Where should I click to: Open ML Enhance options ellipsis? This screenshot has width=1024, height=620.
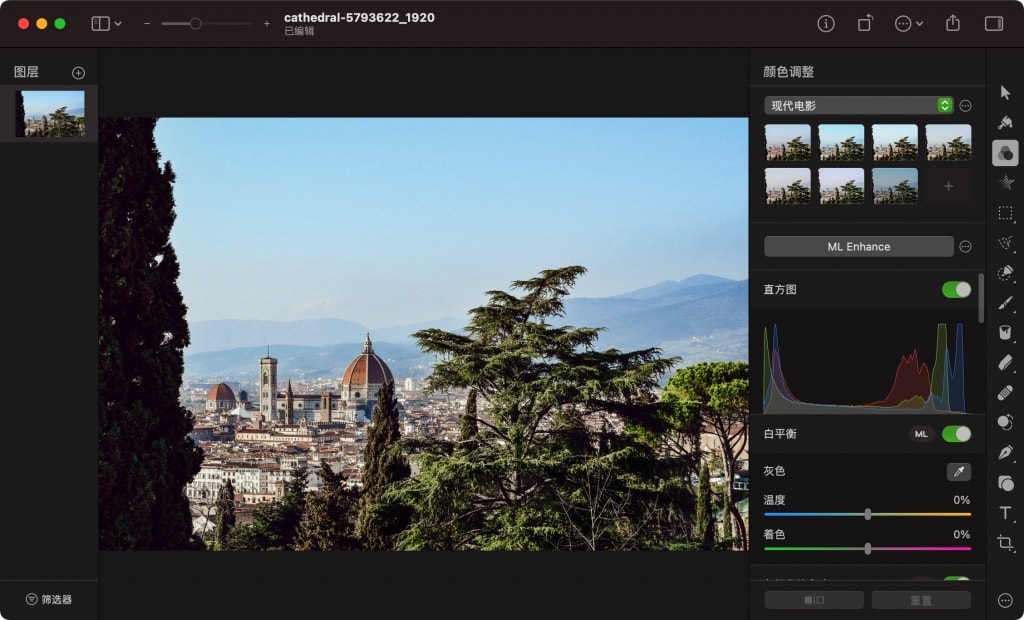965,246
